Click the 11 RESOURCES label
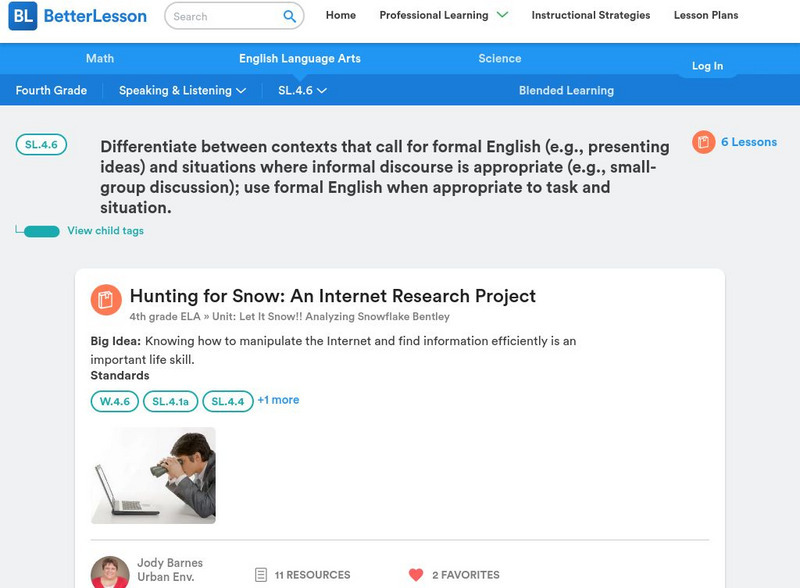 pos(313,575)
